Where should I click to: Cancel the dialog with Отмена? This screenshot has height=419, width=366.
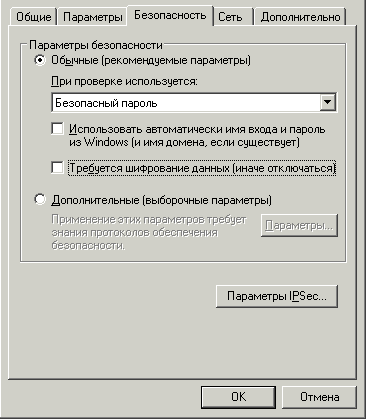pos(319,397)
